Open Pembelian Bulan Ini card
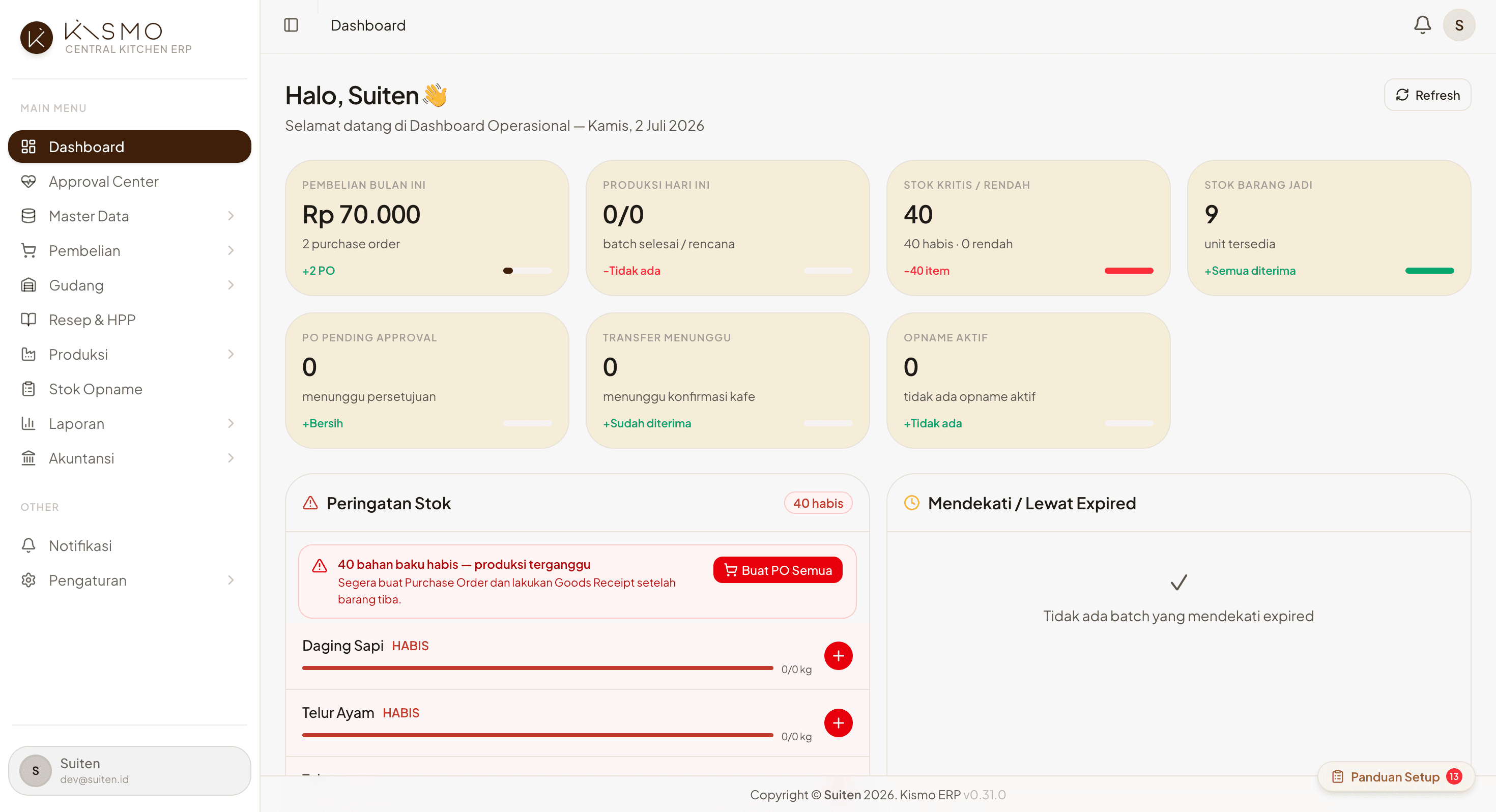 426,228
